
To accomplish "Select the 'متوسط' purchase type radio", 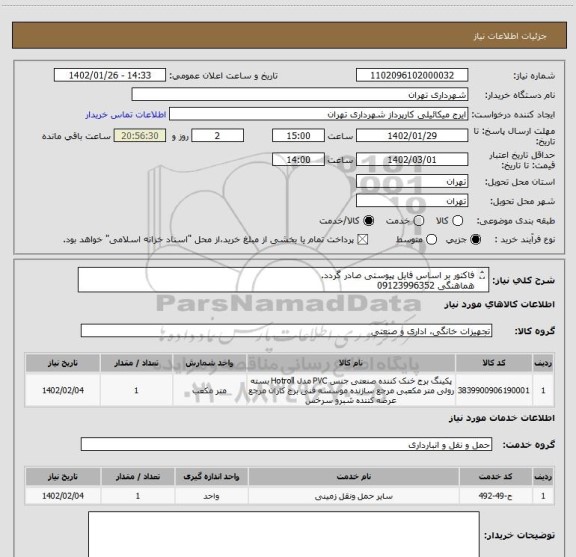I will click(431, 240).
